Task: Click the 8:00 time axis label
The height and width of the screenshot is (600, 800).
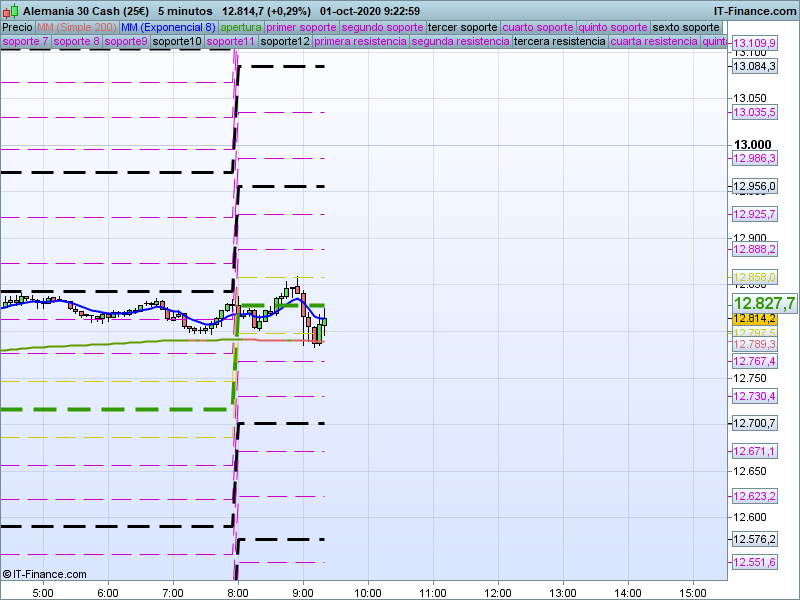Action: (238, 593)
